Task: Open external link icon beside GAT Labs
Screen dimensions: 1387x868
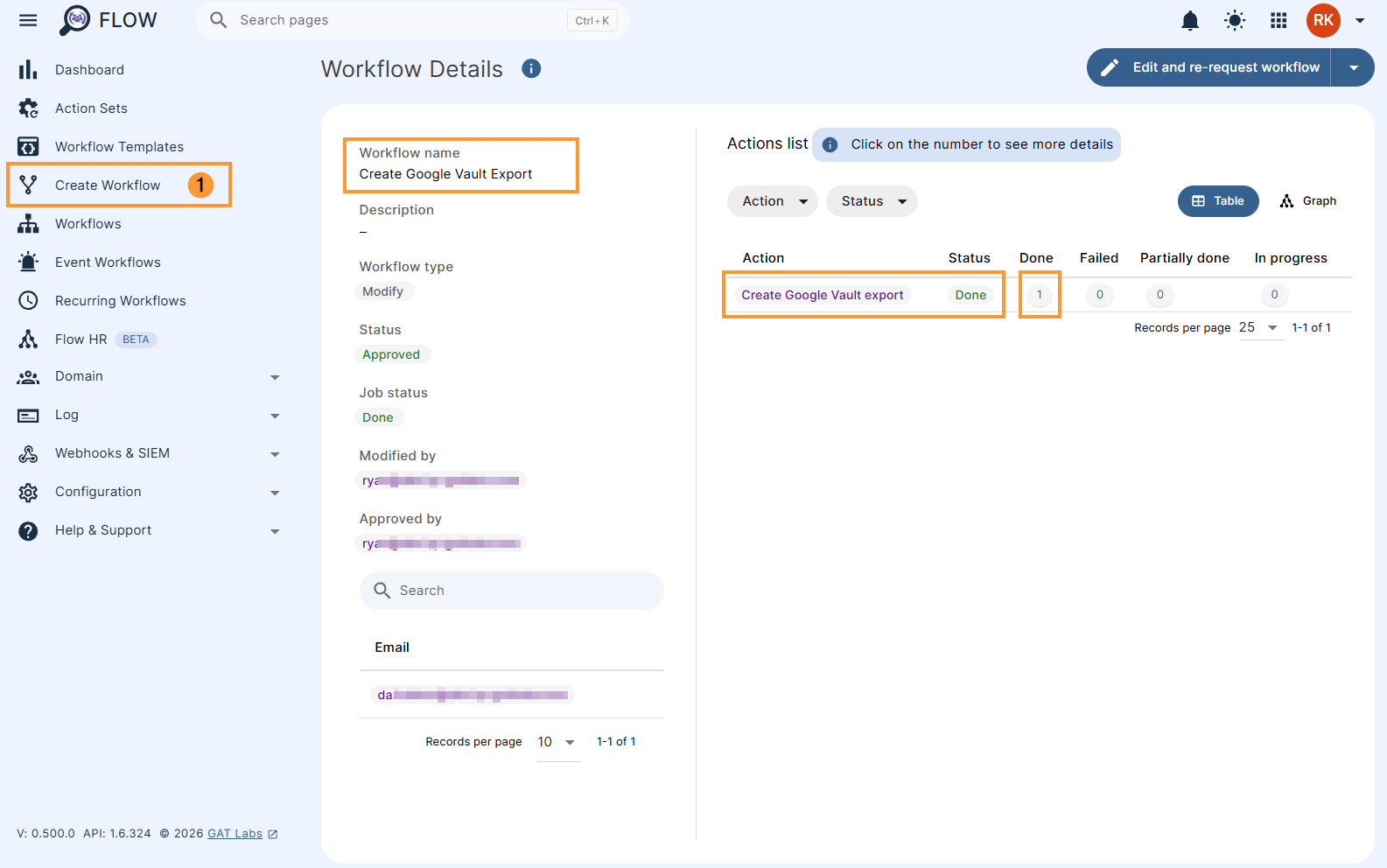Action: pyautogui.click(x=273, y=834)
